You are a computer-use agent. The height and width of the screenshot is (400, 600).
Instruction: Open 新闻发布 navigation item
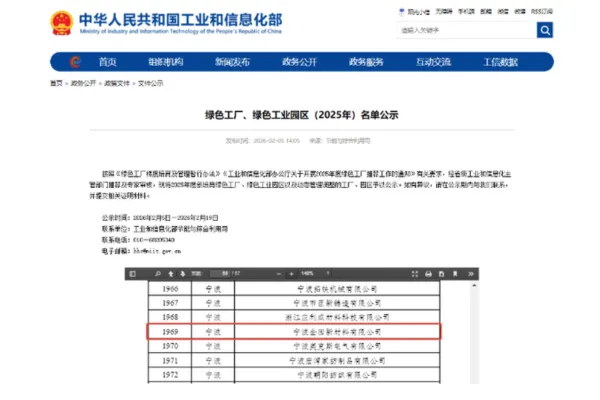pyautogui.click(x=233, y=62)
